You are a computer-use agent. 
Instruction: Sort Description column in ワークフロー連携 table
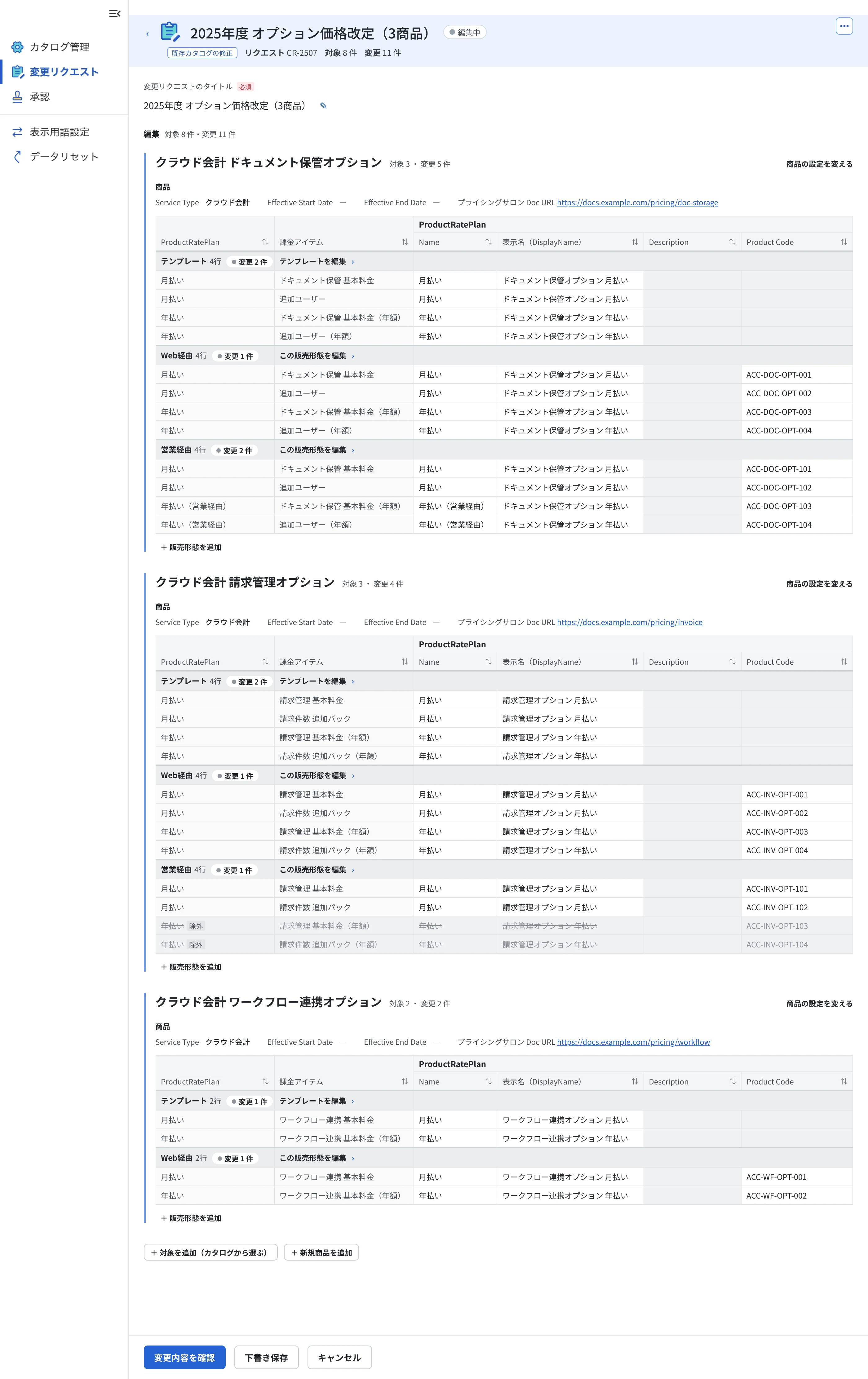coord(732,1081)
